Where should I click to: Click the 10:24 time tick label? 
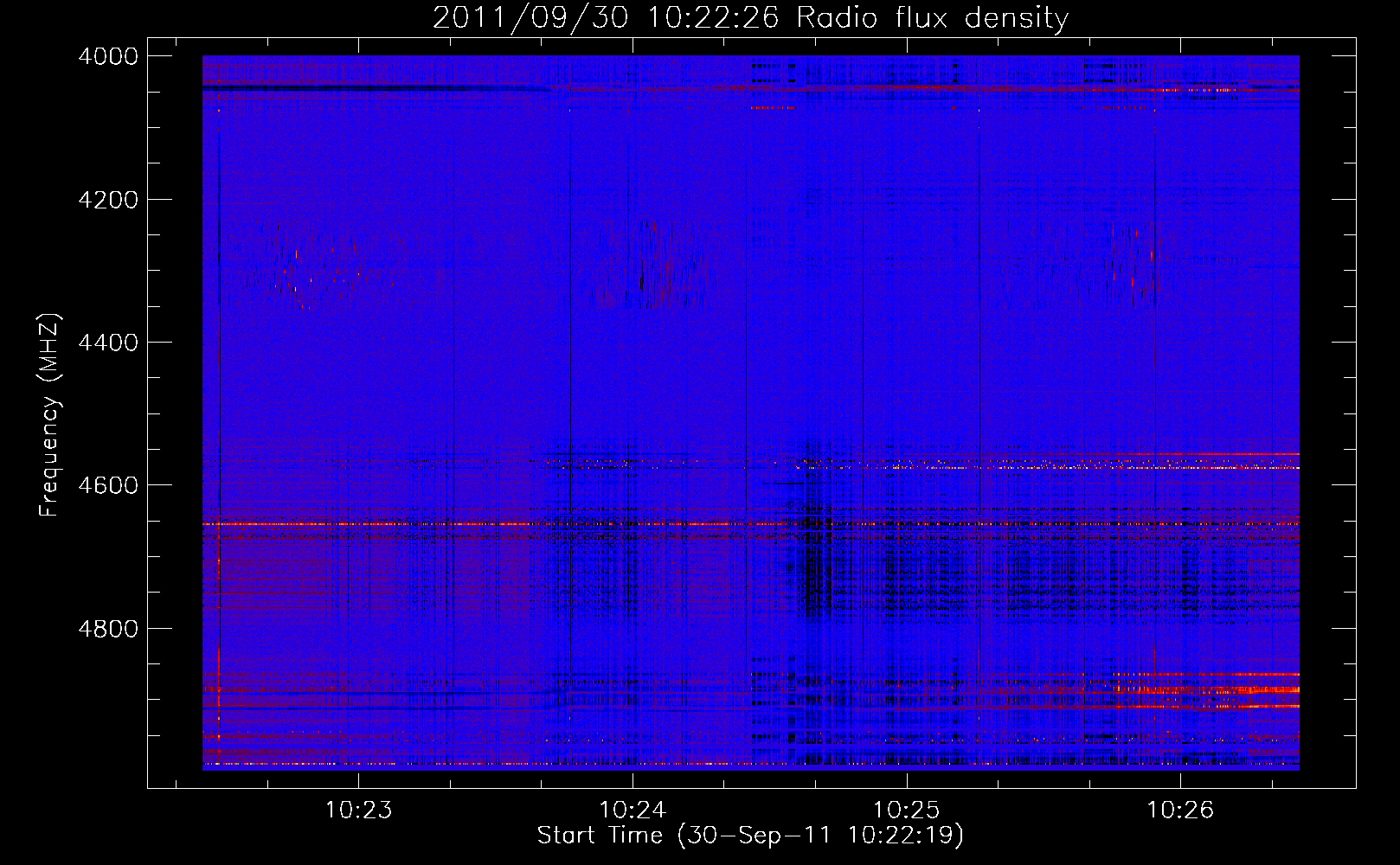(633, 811)
